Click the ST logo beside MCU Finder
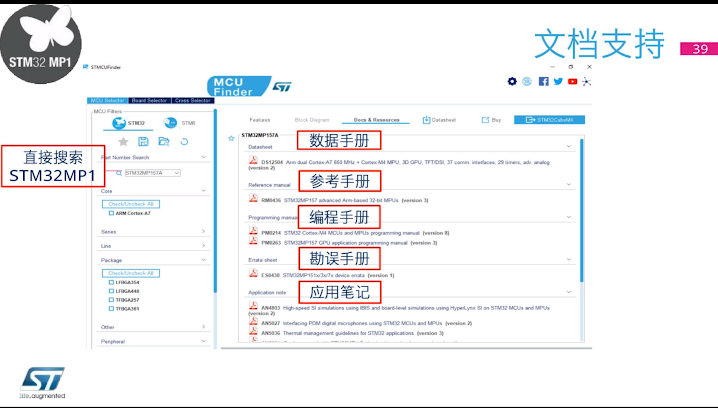 pos(282,87)
